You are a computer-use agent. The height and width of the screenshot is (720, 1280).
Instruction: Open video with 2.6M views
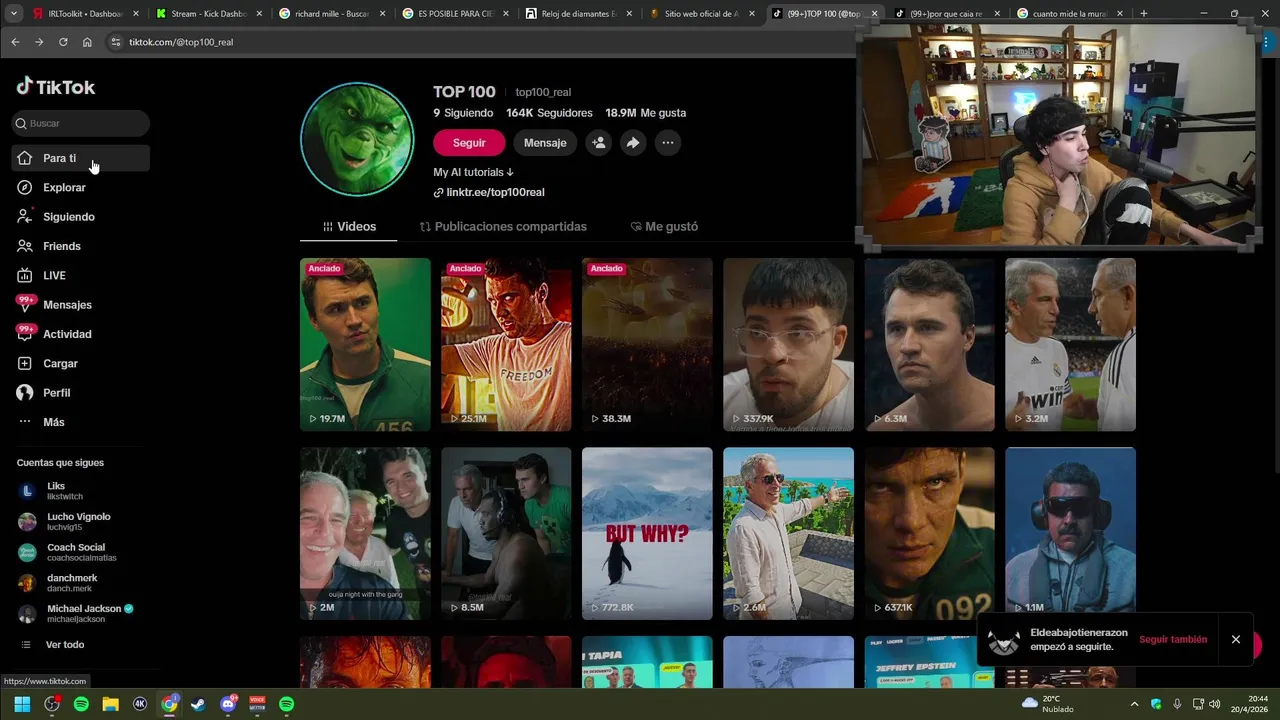pyautogui.click(x=788, y=534)
